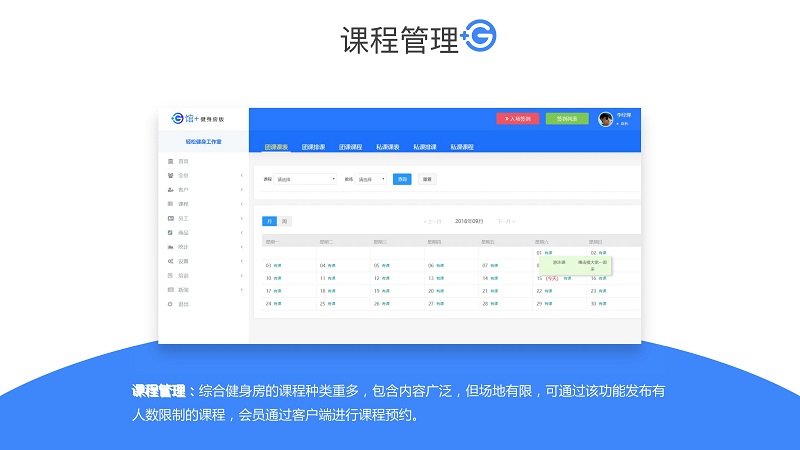
Task: Go to previous month via 上一月
Action: pos(433,221)
